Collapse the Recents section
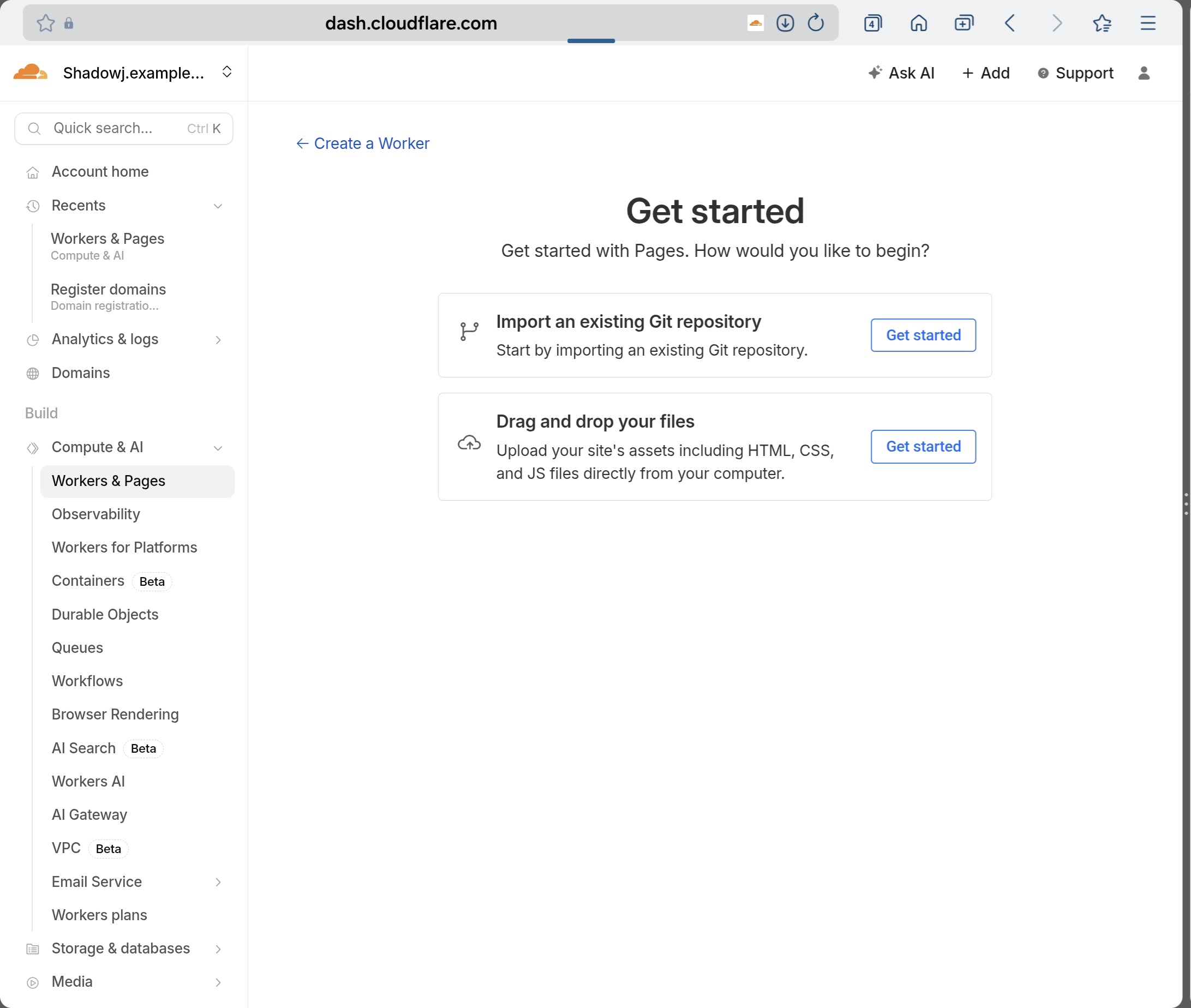1191x1008 pixels. click(218, 206)
